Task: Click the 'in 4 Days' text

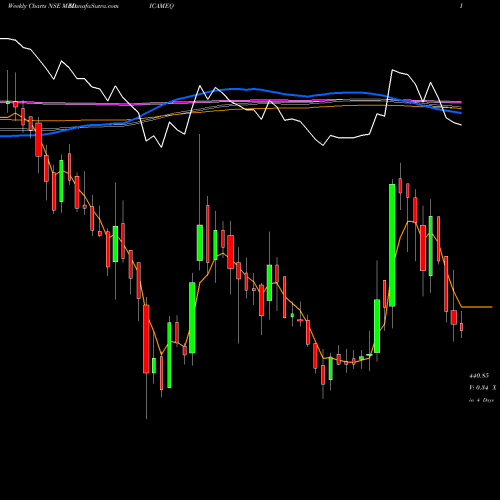Action: coord(481,400)
